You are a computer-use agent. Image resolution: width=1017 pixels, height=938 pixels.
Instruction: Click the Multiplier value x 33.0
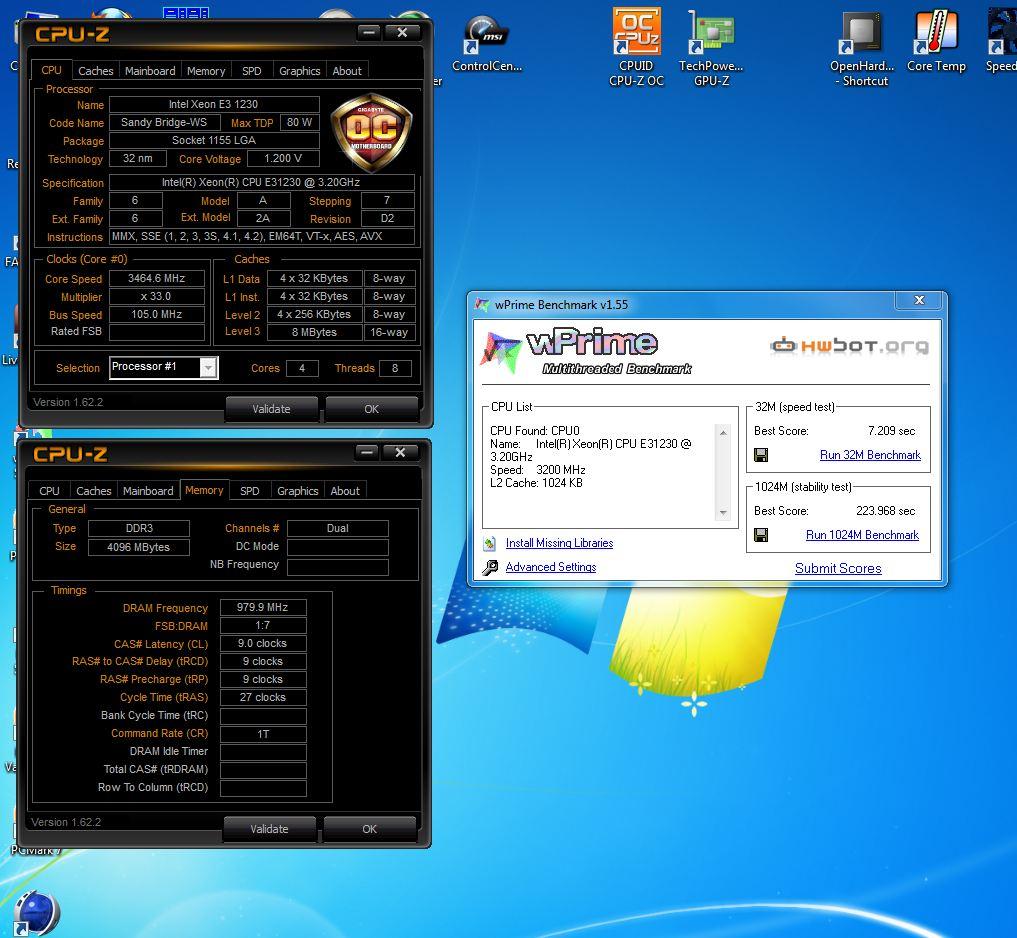[x=156, y=296]
